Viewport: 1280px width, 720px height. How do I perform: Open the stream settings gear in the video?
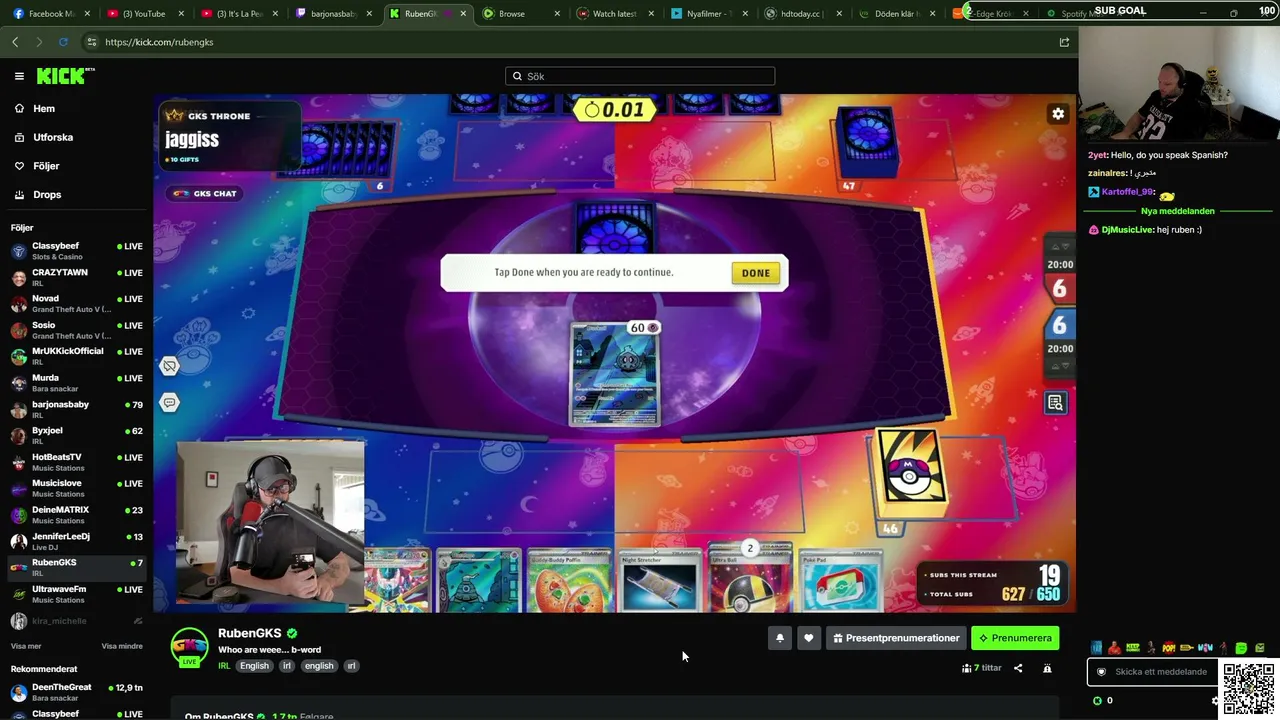coord(1058,114)
